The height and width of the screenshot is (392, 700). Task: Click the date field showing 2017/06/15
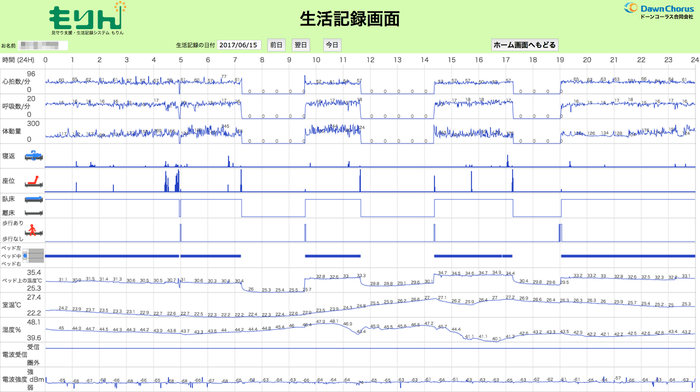(239, 45)
